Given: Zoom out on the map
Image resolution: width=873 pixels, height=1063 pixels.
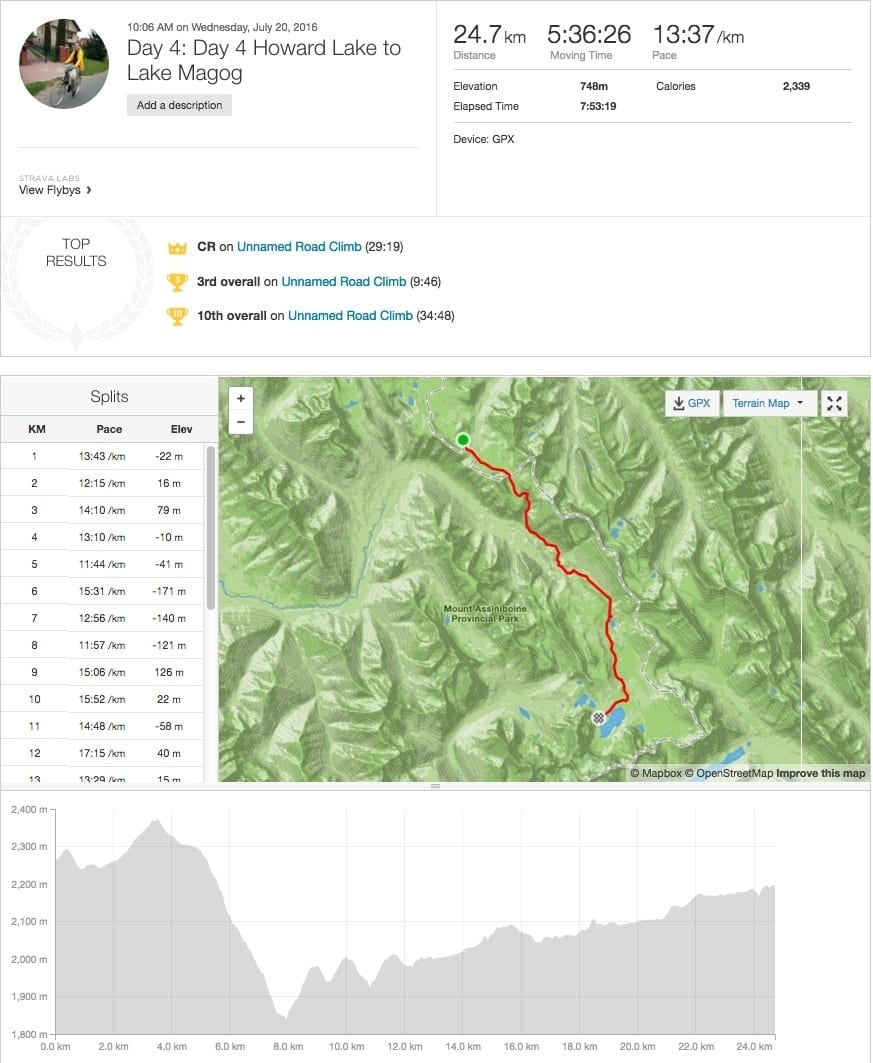Looking at the screenshot, I should click(x=240, y=422).
